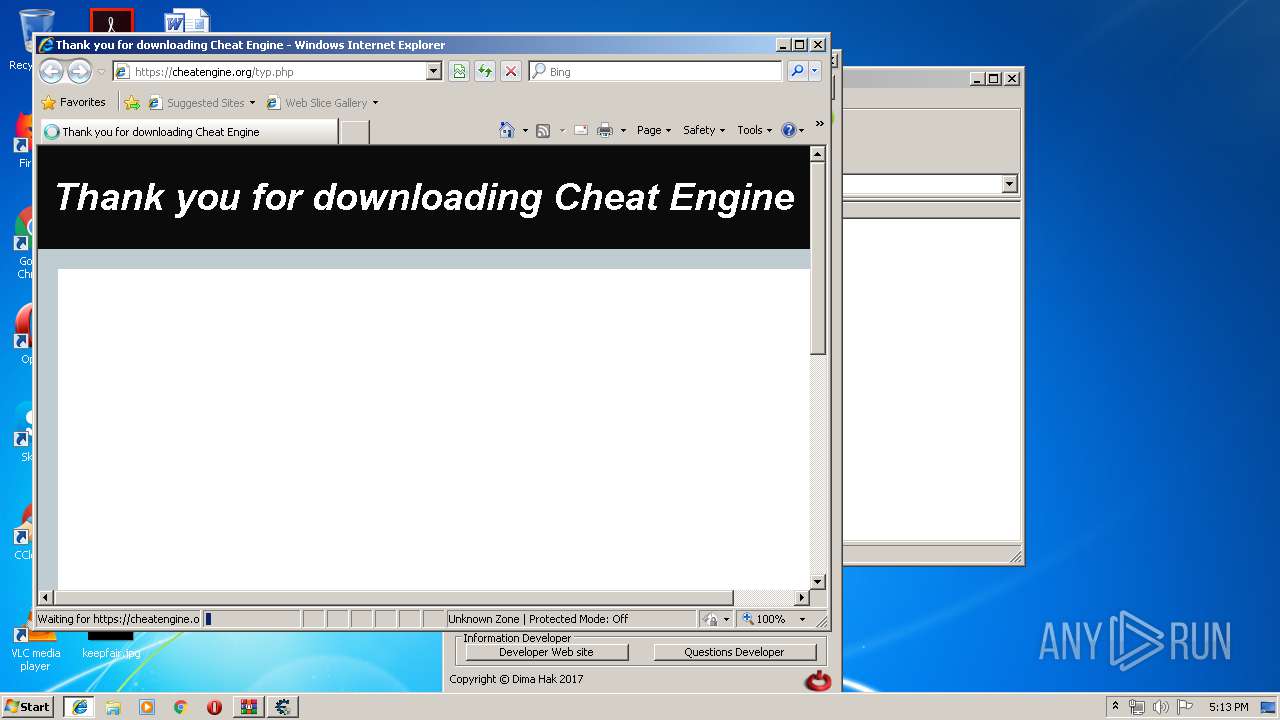Open the Web Slice Gallery link
This screenshot has width=1280, height=720.
pyautogui.click(x=322, y=102)
